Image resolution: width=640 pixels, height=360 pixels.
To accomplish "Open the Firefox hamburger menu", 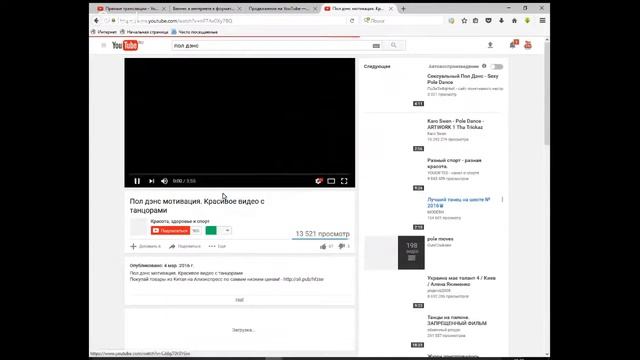I will [542, 21].
